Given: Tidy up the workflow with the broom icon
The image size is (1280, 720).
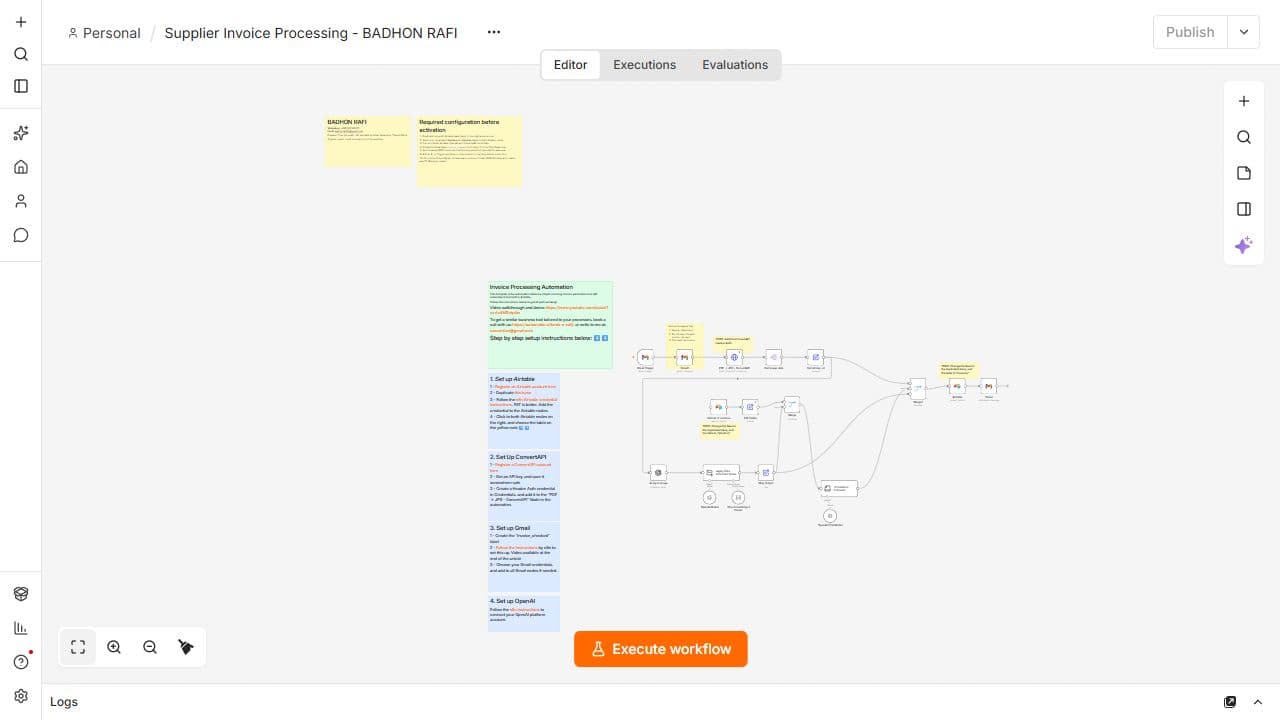Looking at the screenshot, I should 186,647.
